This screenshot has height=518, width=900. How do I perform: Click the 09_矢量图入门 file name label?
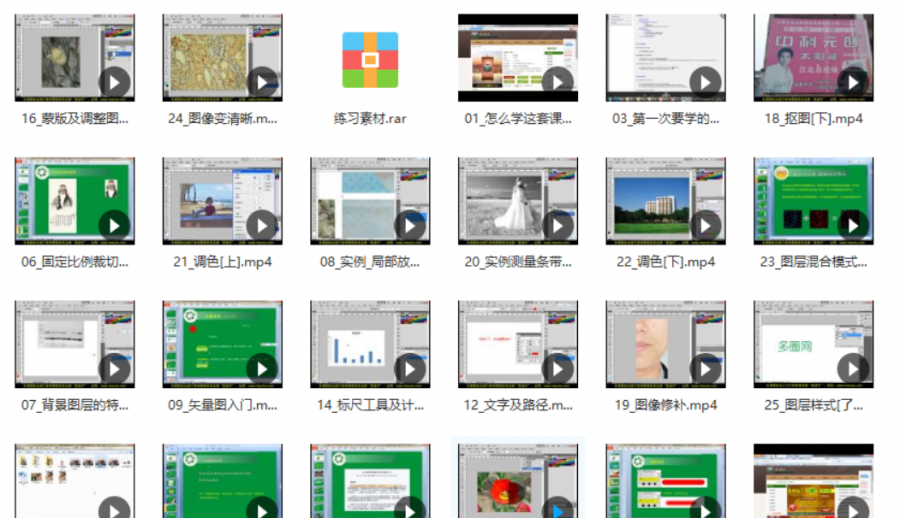click(x=222, y=405)
